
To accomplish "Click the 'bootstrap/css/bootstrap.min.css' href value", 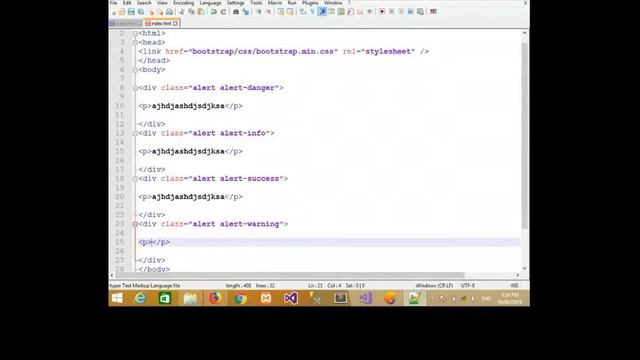I will pos(263,51).
